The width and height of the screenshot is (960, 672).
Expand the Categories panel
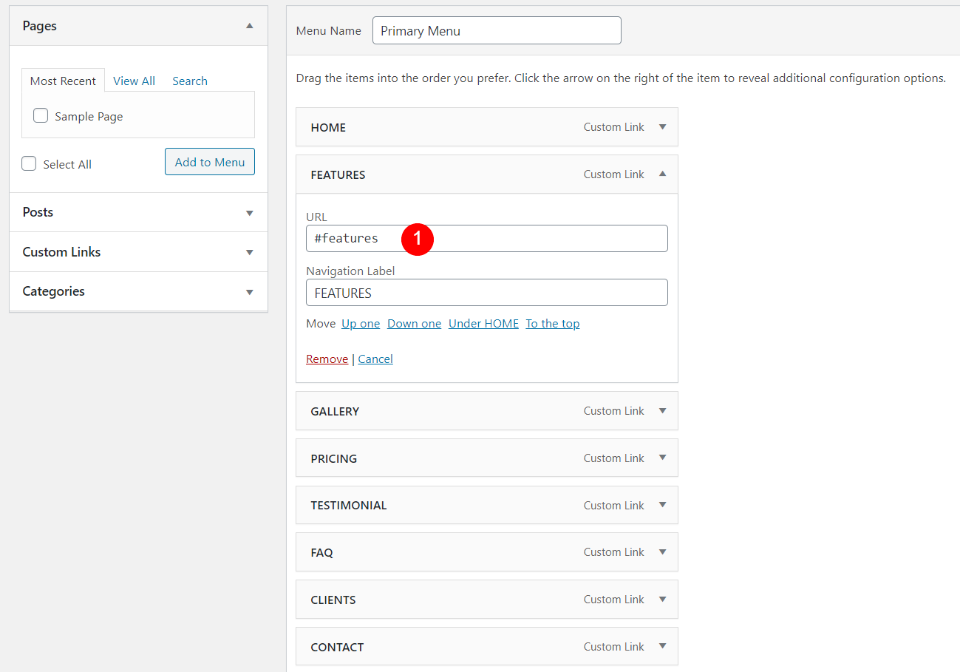249,292
